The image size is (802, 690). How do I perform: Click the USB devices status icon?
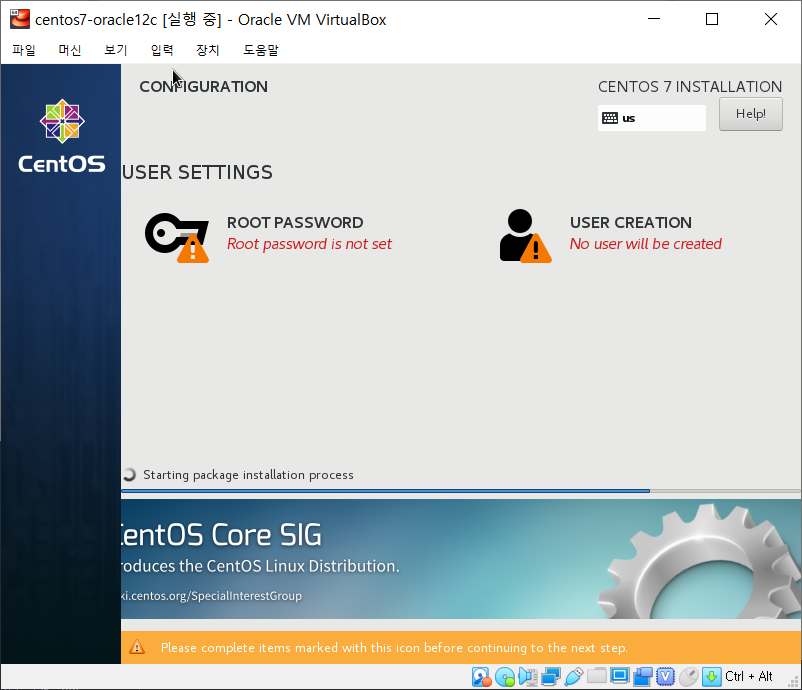[x=574, y=677]
